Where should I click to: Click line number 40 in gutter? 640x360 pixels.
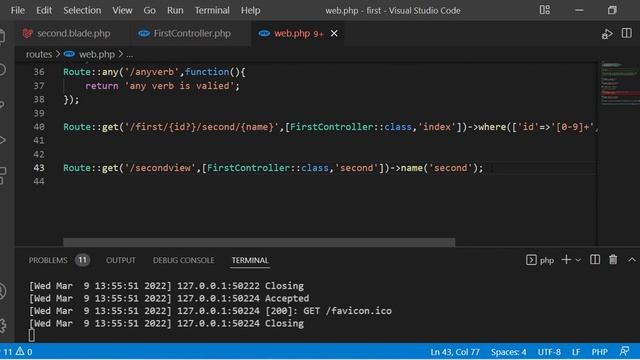(39, 127)
